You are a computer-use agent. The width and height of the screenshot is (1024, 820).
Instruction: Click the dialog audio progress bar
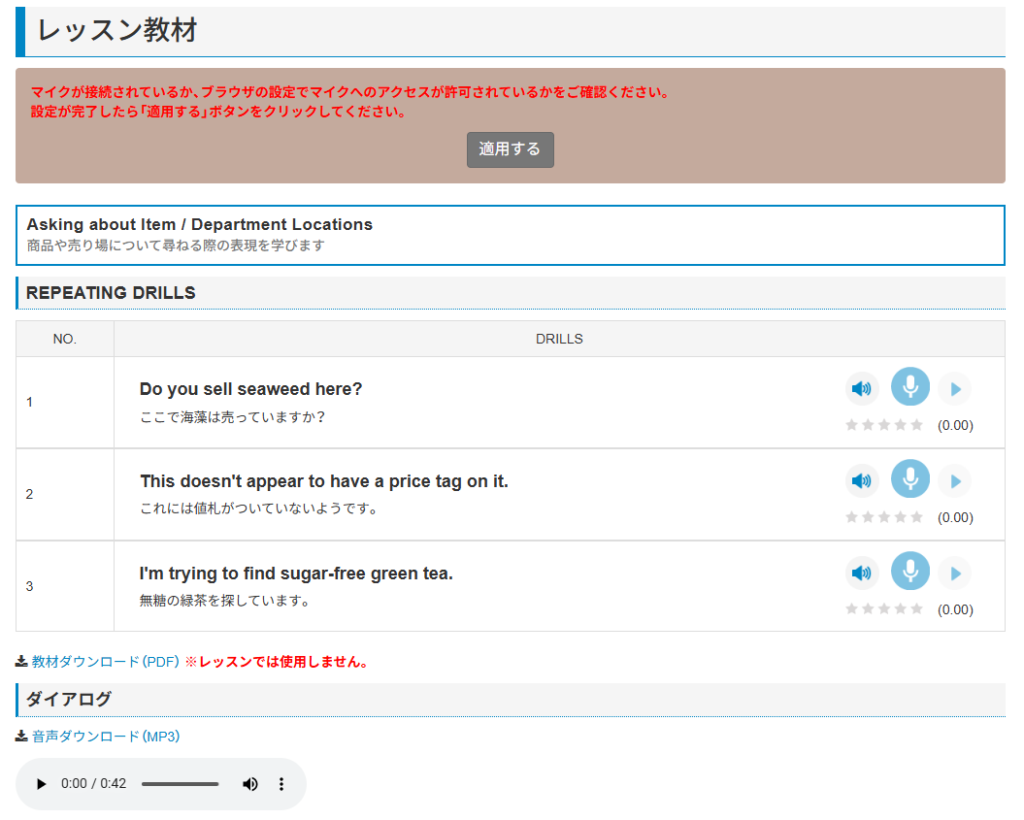click(x=180, y=784)
